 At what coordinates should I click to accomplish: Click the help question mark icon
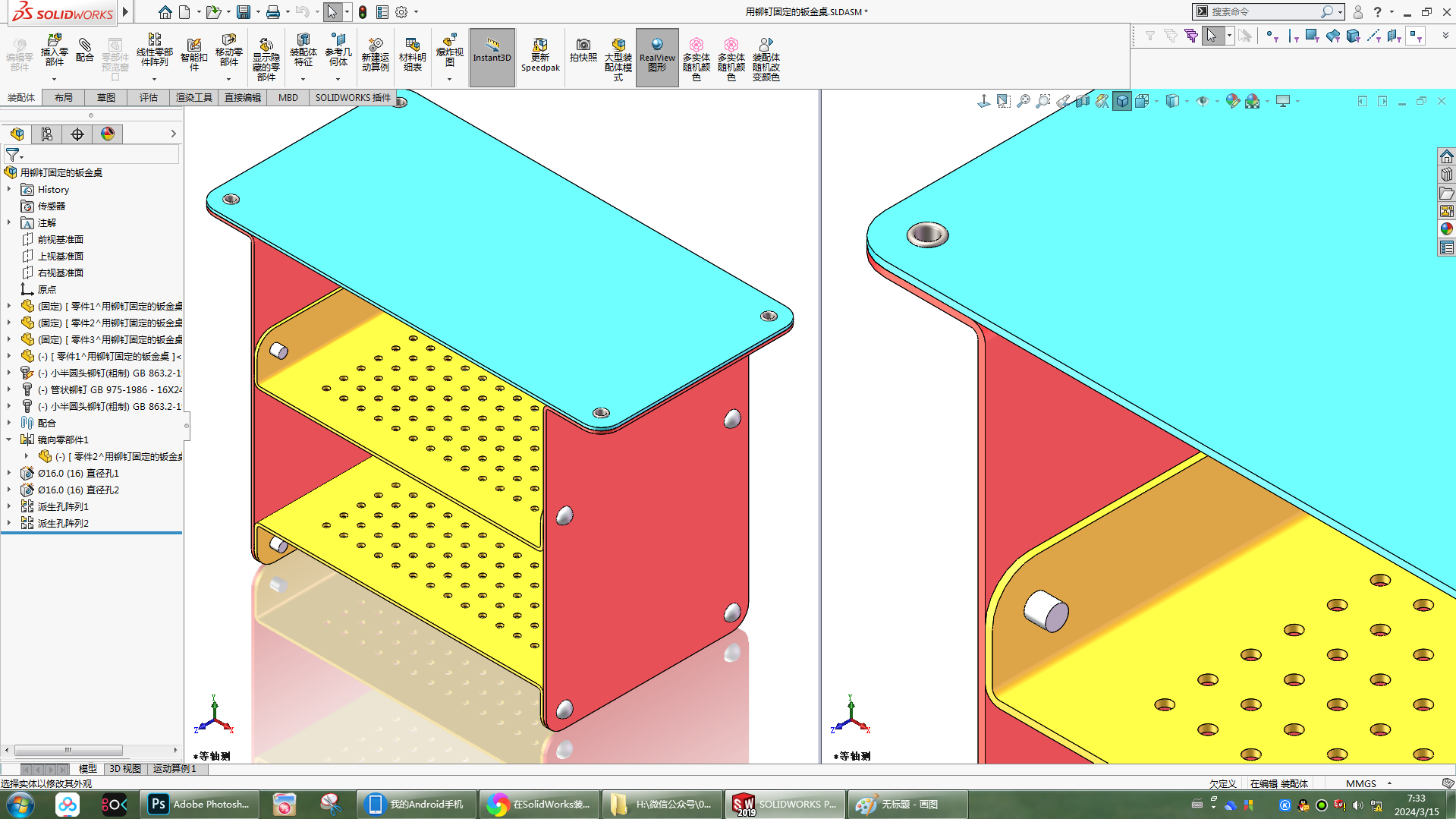pos(1377,11)
